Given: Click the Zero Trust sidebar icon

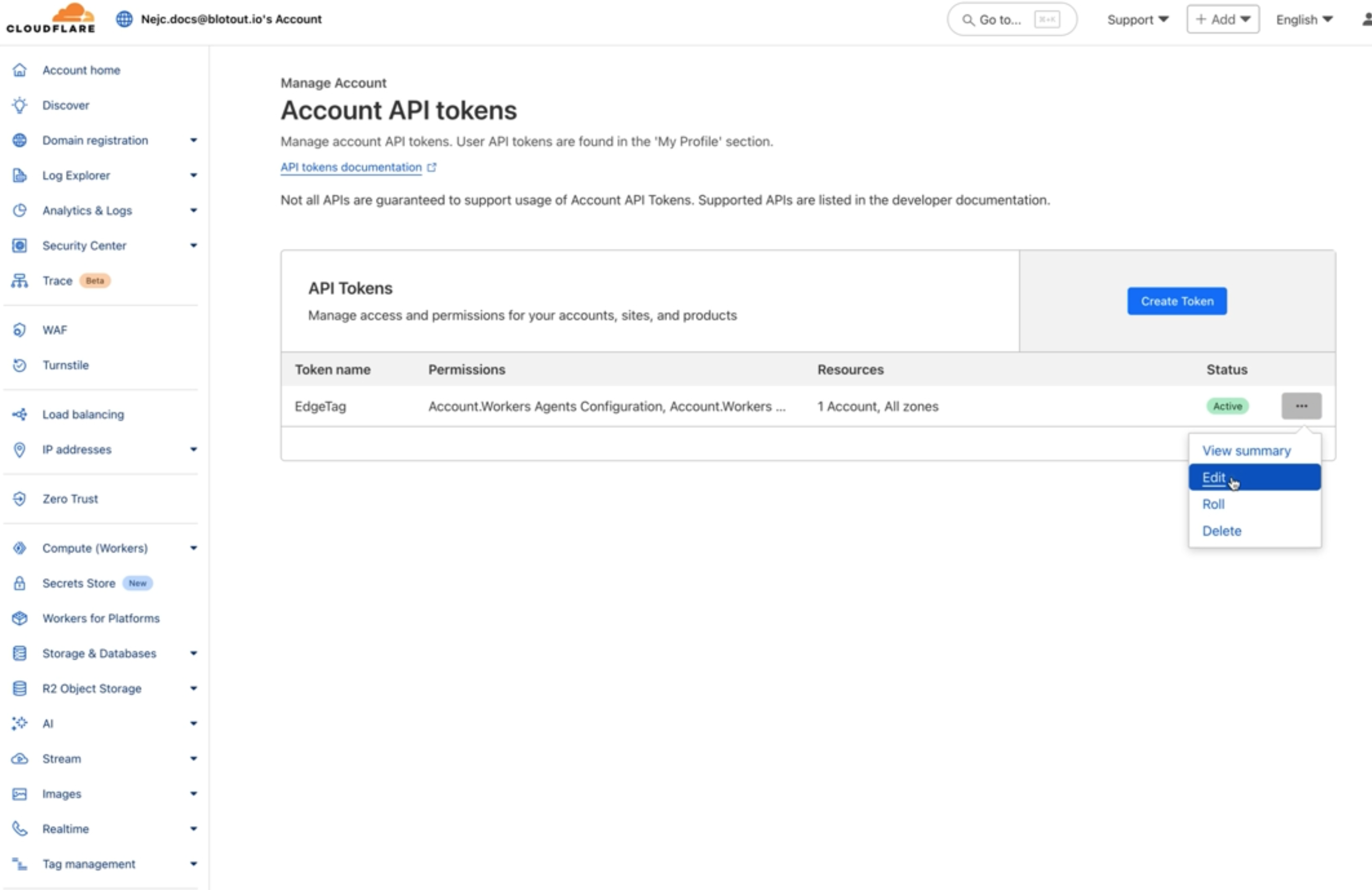Looking at the screenshot, I should coord(20,499).
